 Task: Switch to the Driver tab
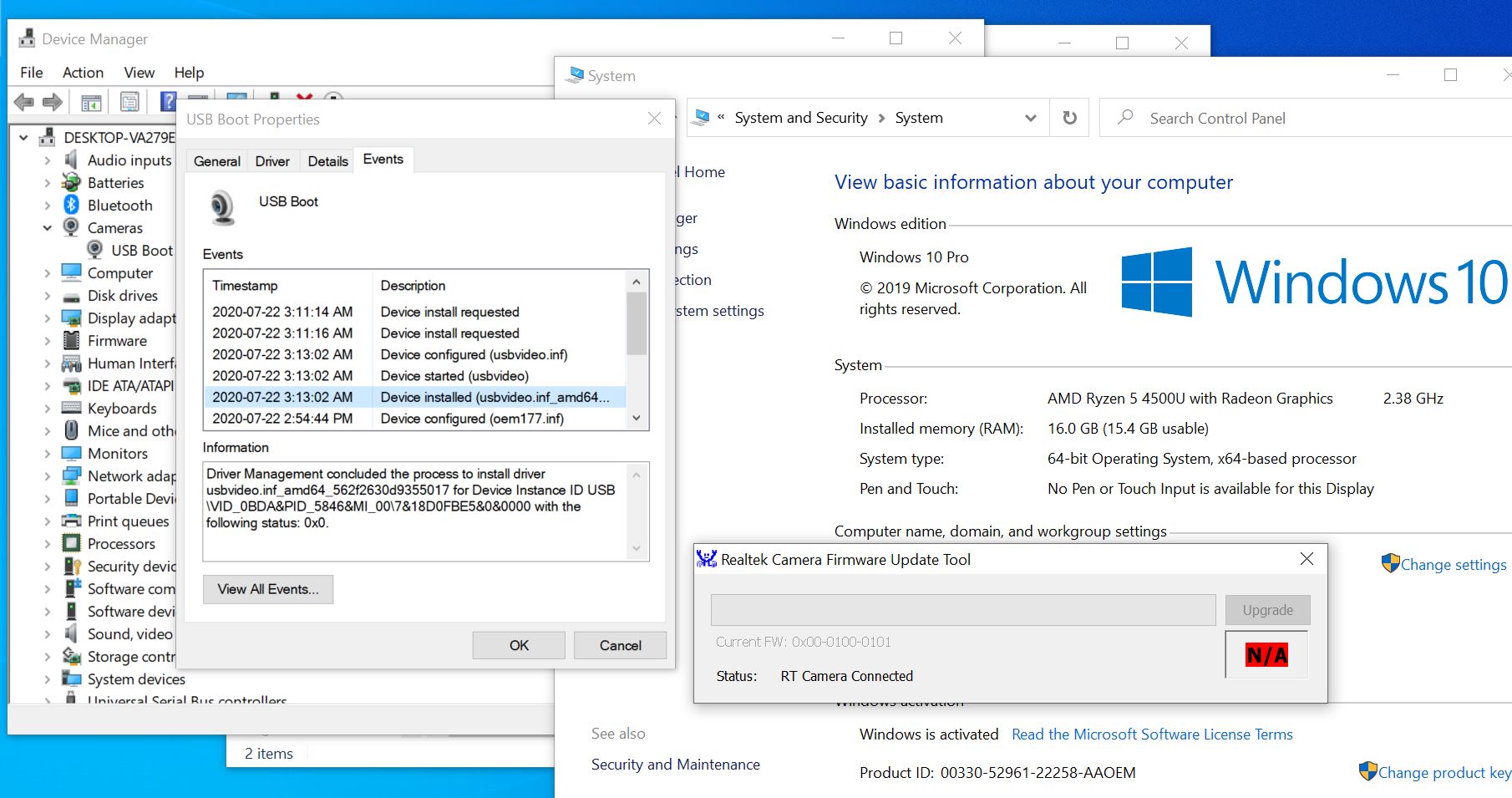pos(272,160)
